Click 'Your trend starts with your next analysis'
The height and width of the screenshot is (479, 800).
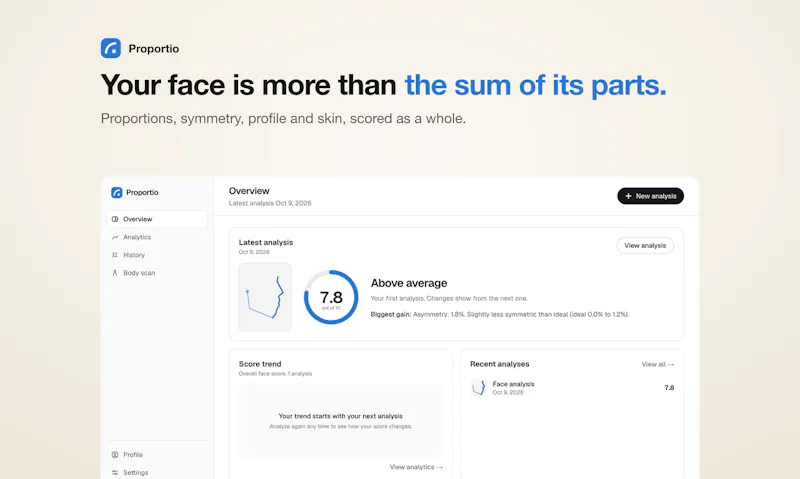[340, 416]
